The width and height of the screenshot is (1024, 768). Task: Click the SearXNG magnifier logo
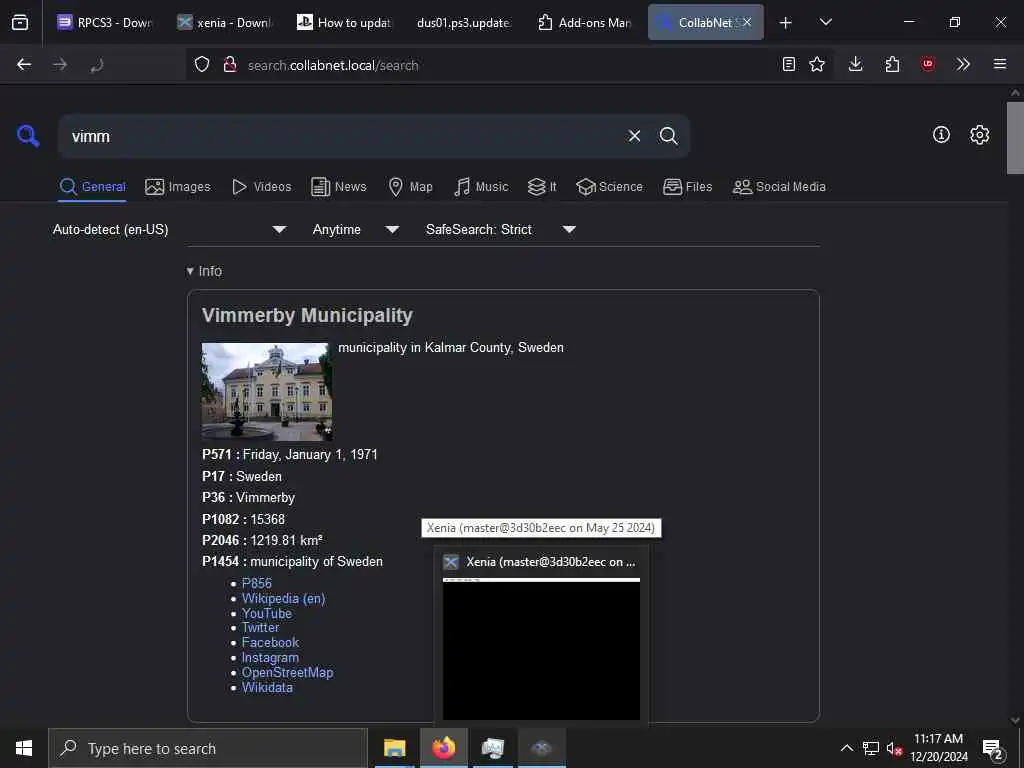pos(27,136)
